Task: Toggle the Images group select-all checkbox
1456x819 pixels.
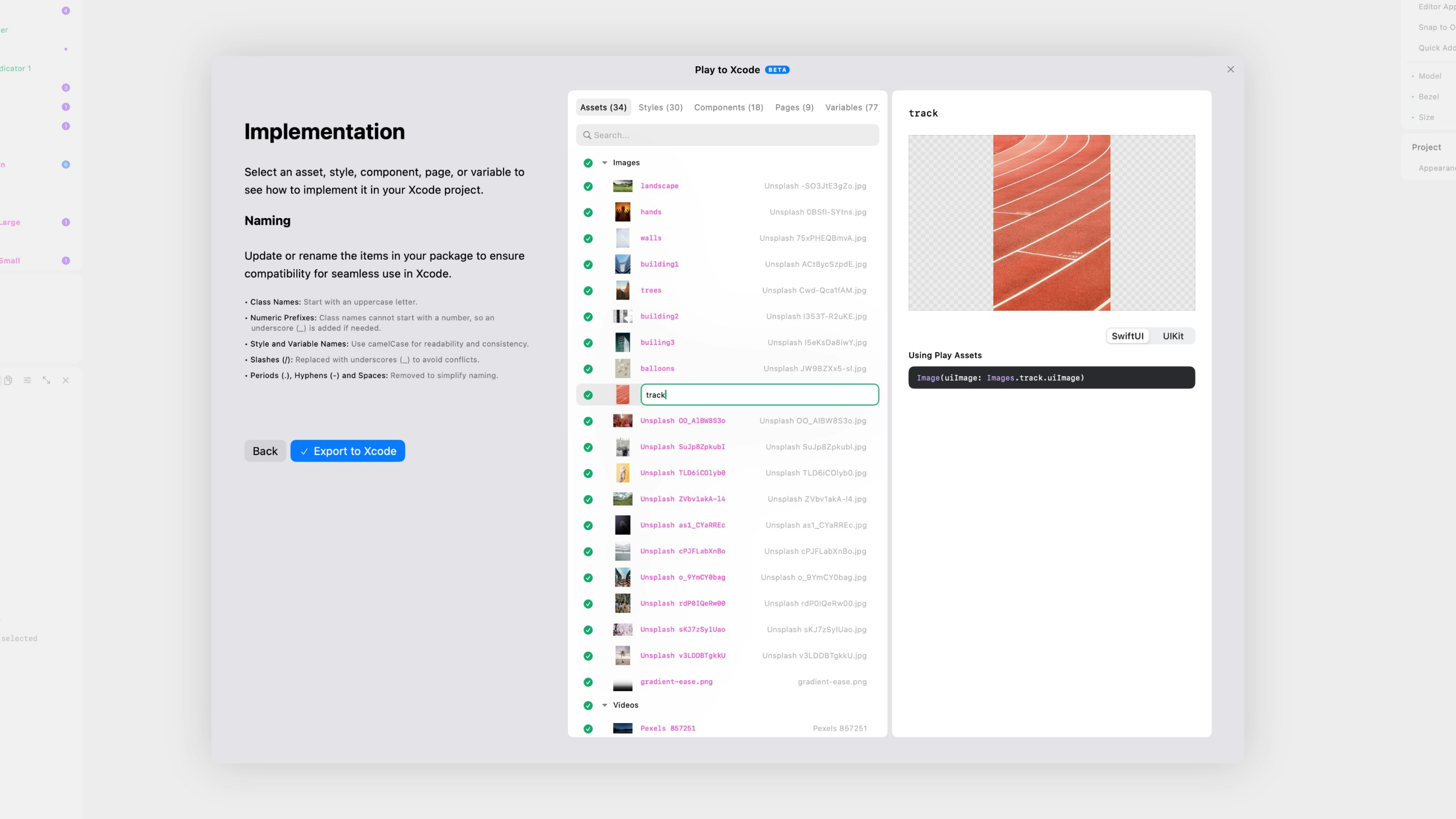Action: coord(588,163)
